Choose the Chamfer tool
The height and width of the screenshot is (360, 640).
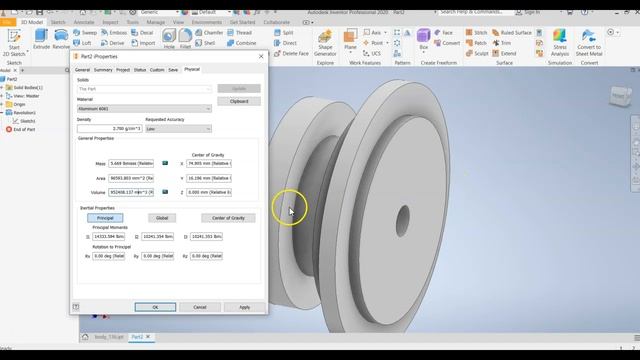(209, 32)
